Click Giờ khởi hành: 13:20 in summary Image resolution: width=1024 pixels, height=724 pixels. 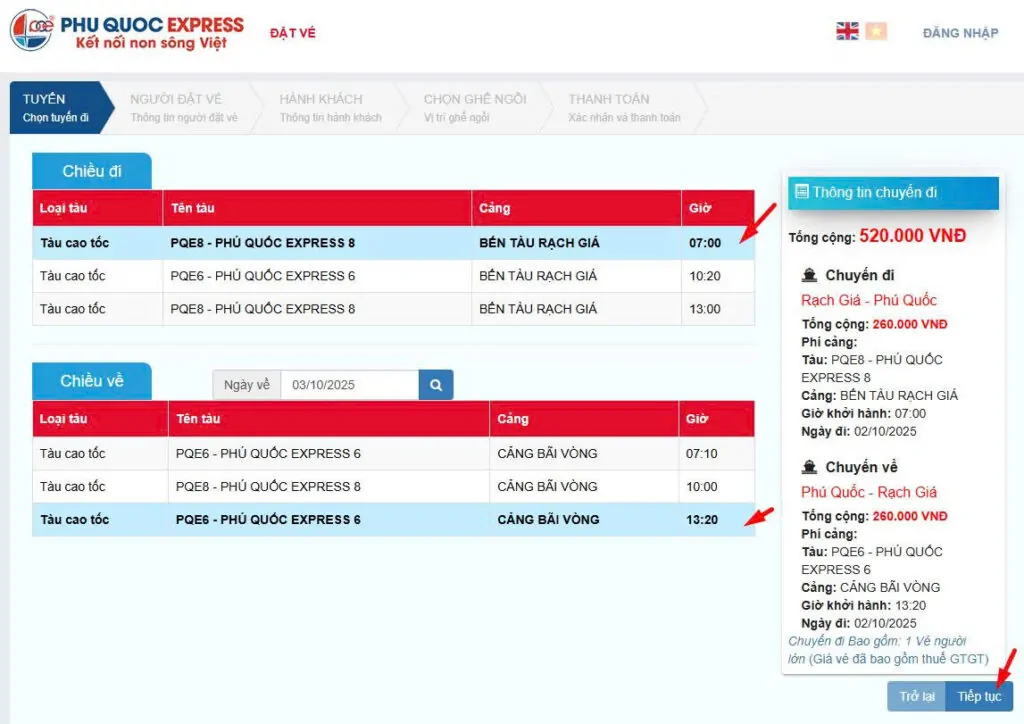(863, 605)
